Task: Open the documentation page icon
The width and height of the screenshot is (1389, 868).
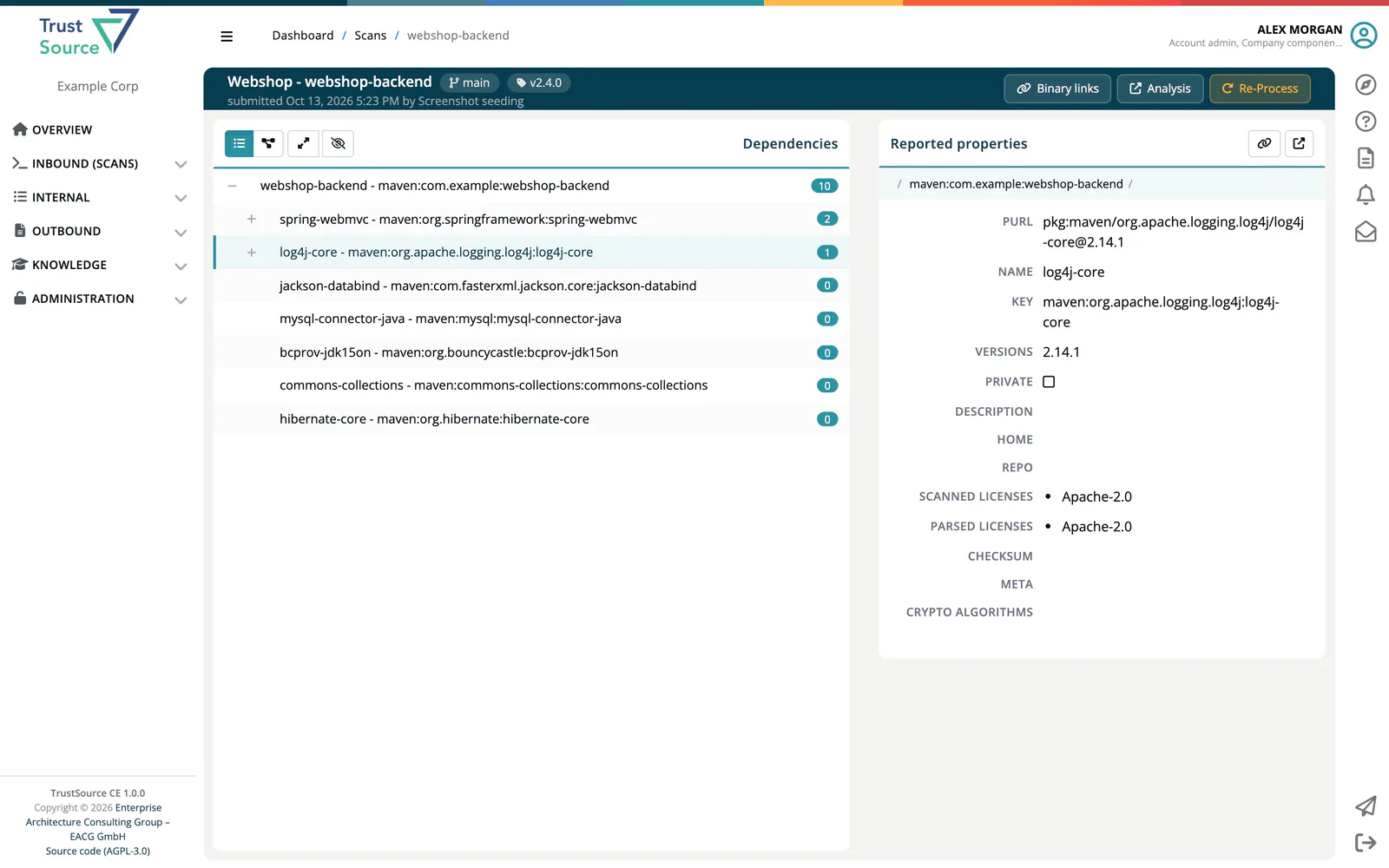Action: [x=1366, y=158]
